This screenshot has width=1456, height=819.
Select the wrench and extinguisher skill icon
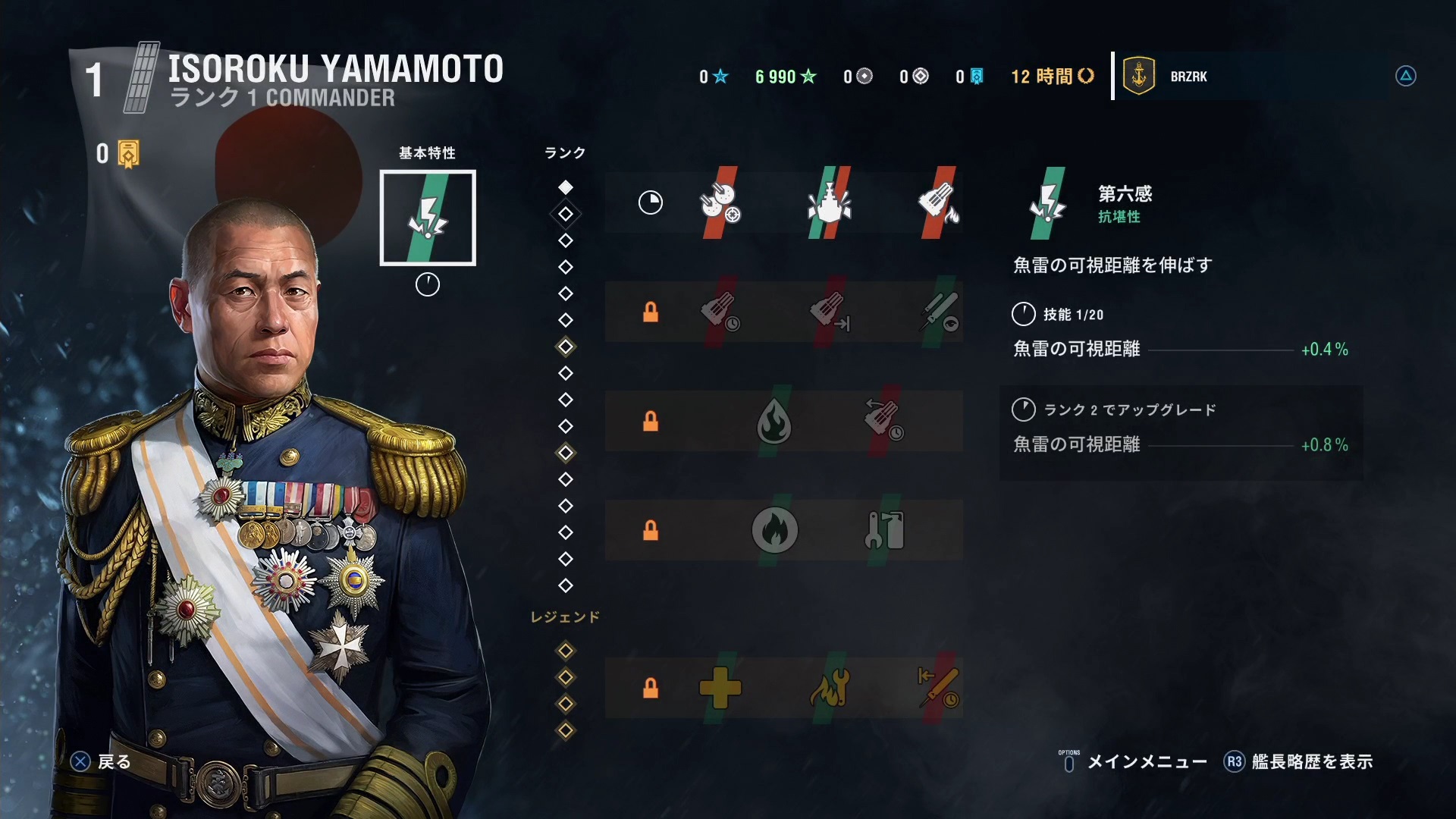click(x=884, y=529)
